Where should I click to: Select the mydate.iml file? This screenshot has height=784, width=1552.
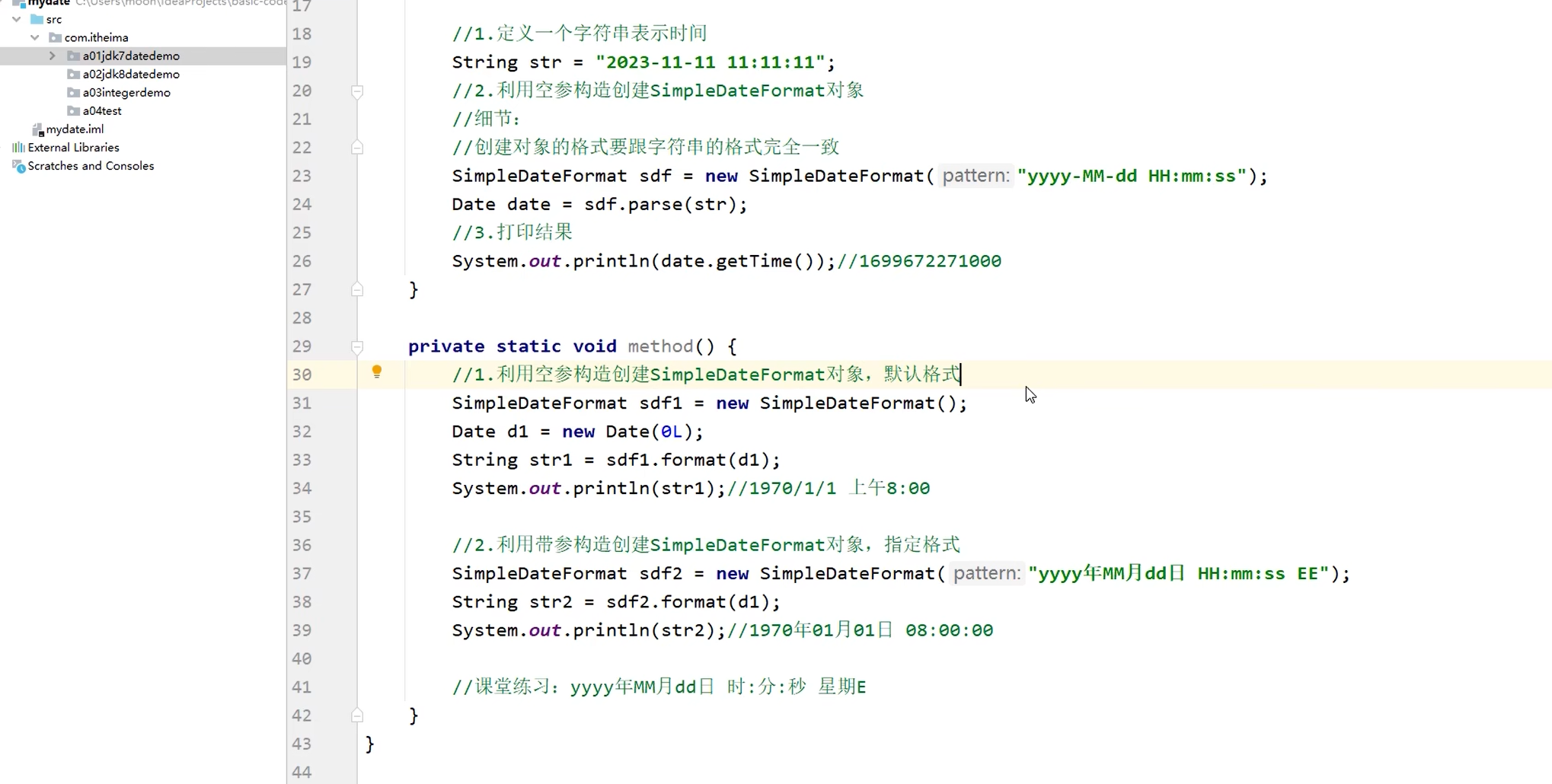coord(75,129)
